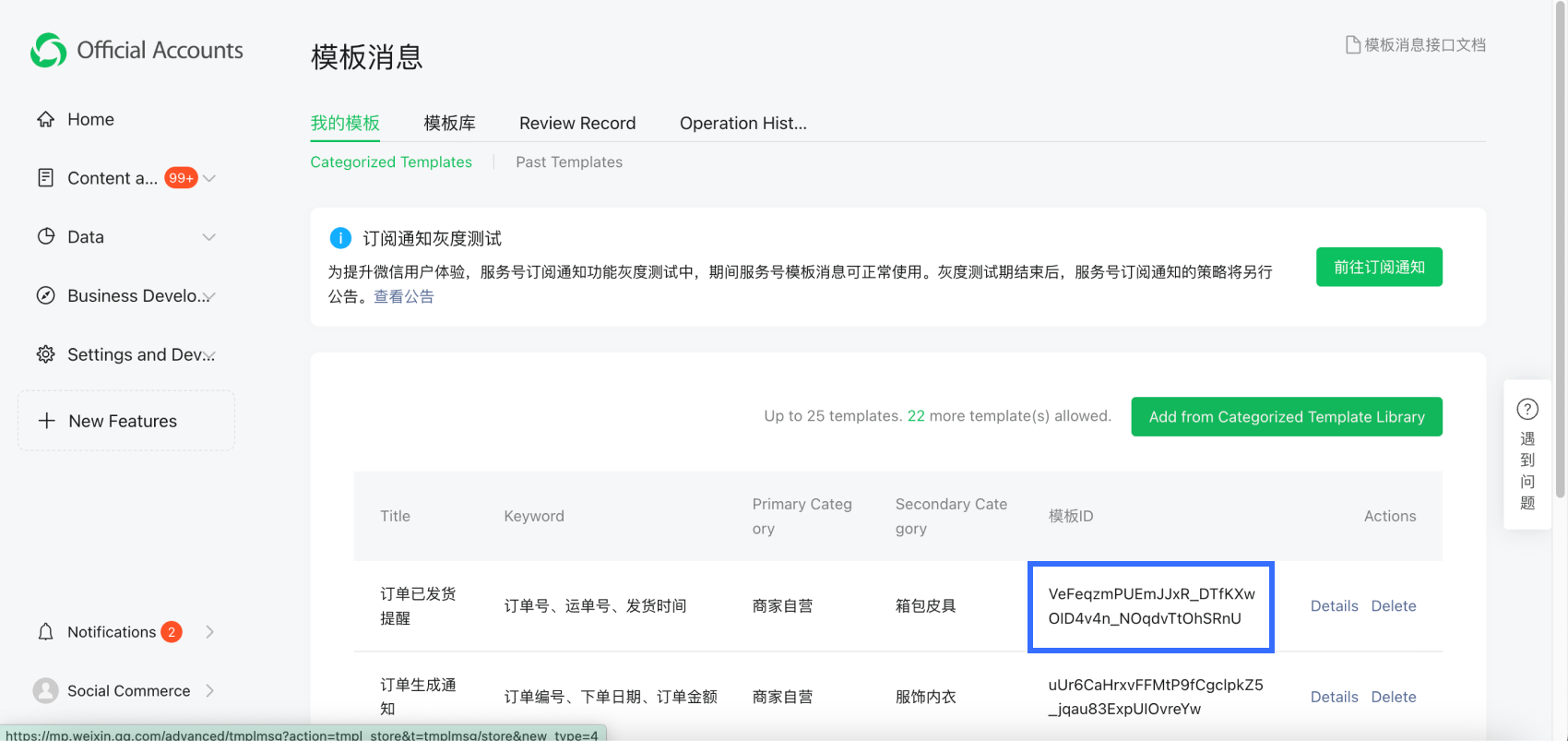1568x741 pixels.
Task: Expand the Social Commerce arrow
Action: tap(209, 690)
